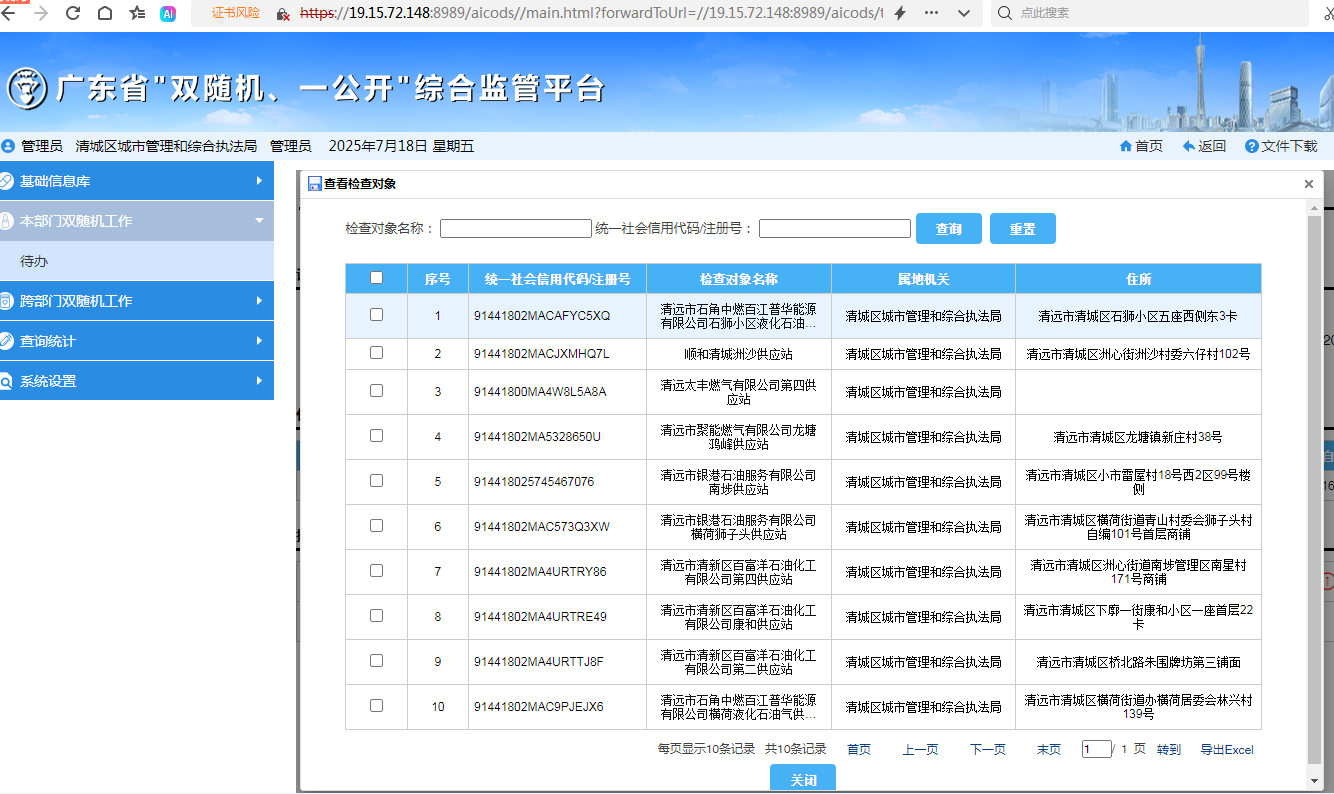
Task: Click the AI assistant icon in toolbar
Action: (x=168, y=13)
